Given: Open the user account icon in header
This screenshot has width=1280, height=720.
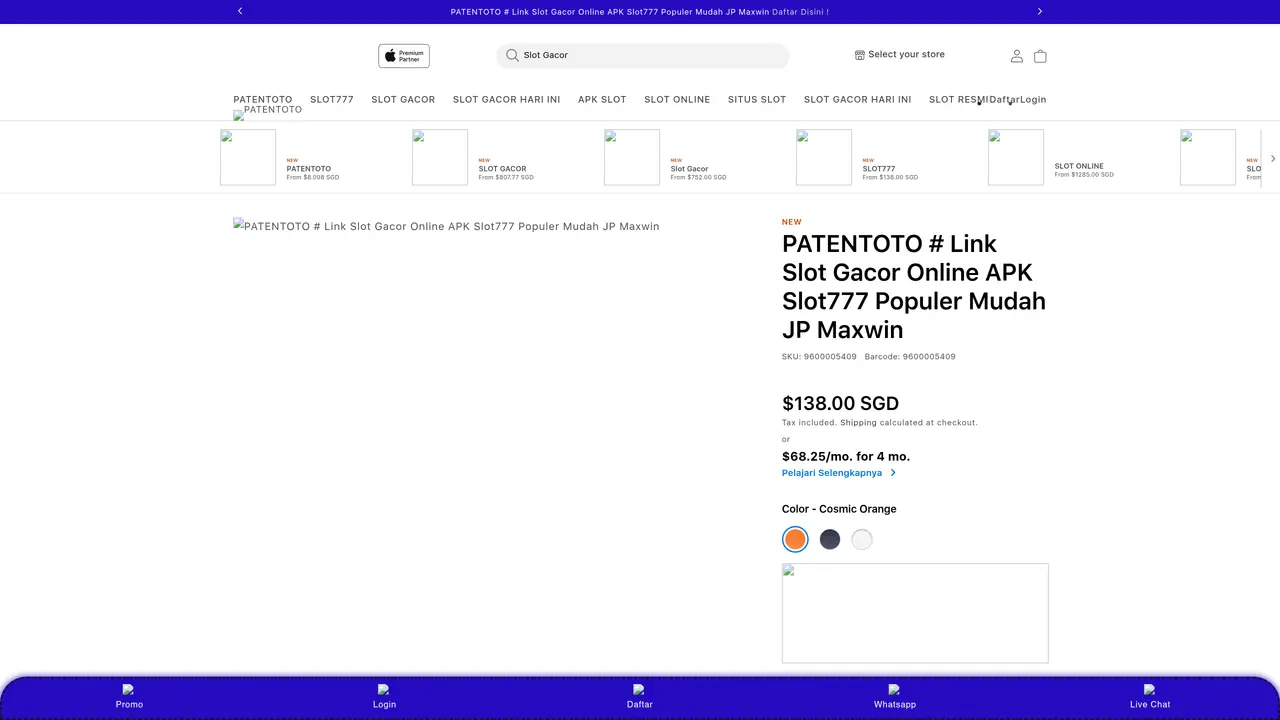Looking at the screenshot, I should 1017,56.
